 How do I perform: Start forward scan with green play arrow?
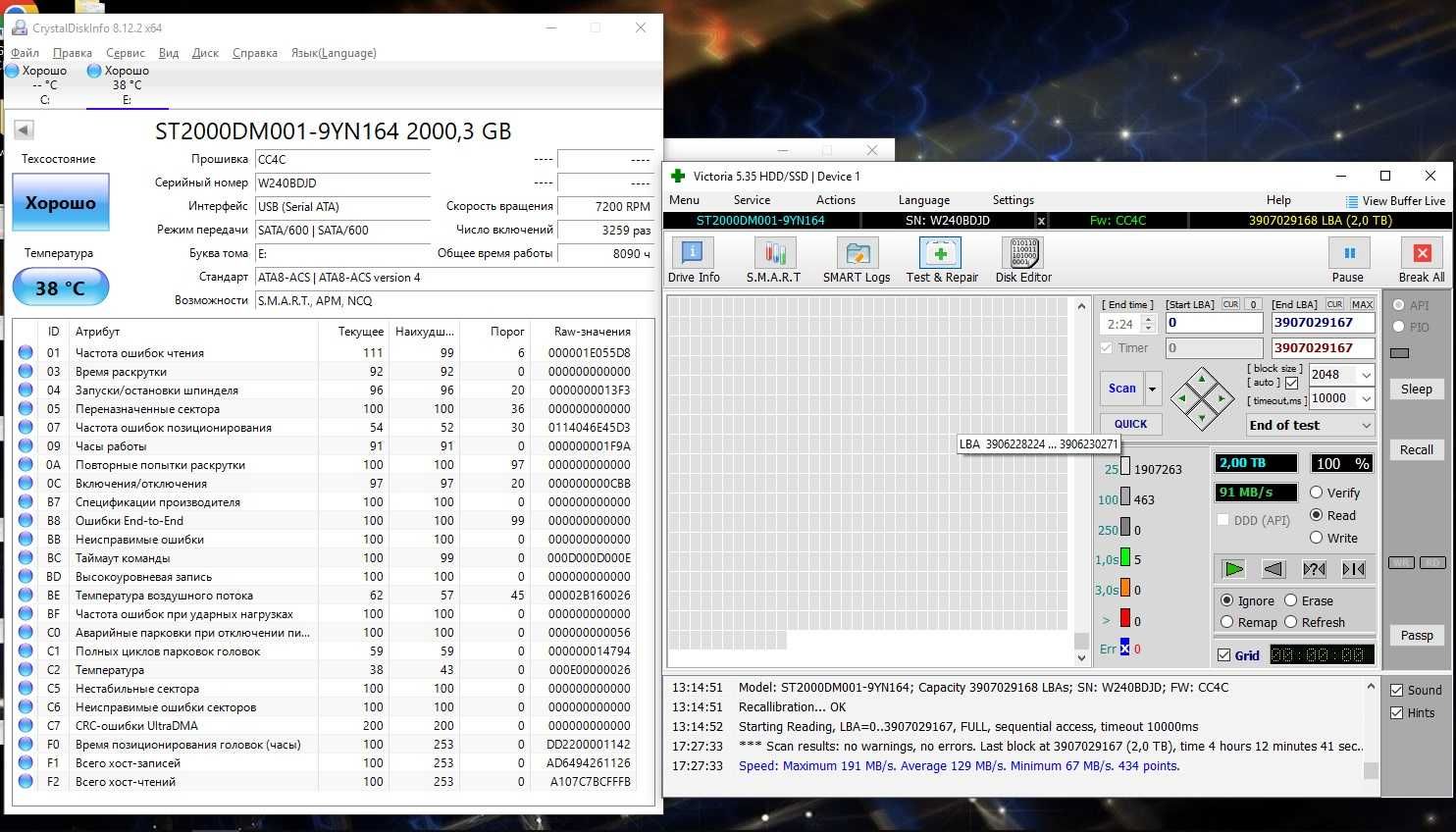(x=1233, y=568)
